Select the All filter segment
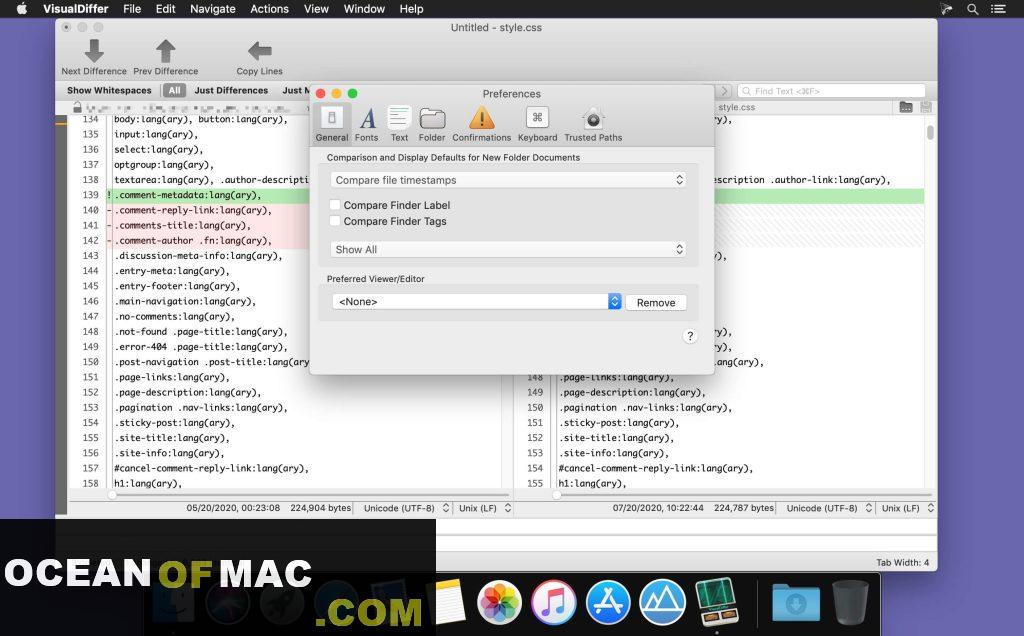The height and width of the screenshot is (636, 1024). tap(174, 91)
